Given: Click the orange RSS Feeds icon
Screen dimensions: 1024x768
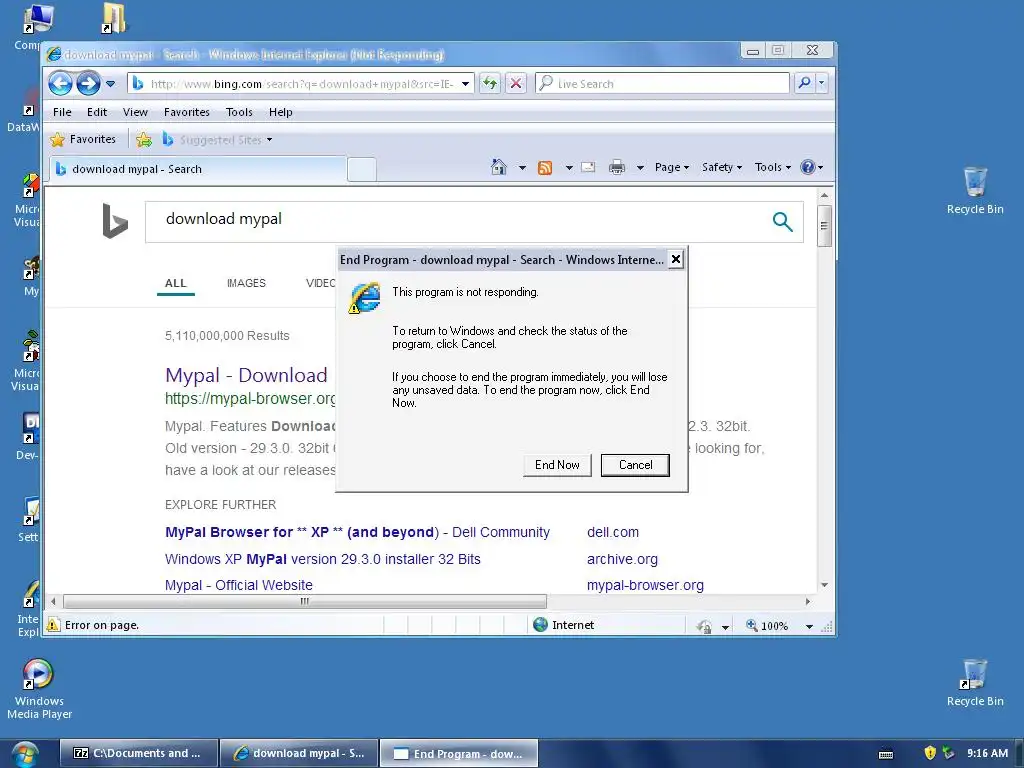Looking at the screenshot, I should [545, 168].
